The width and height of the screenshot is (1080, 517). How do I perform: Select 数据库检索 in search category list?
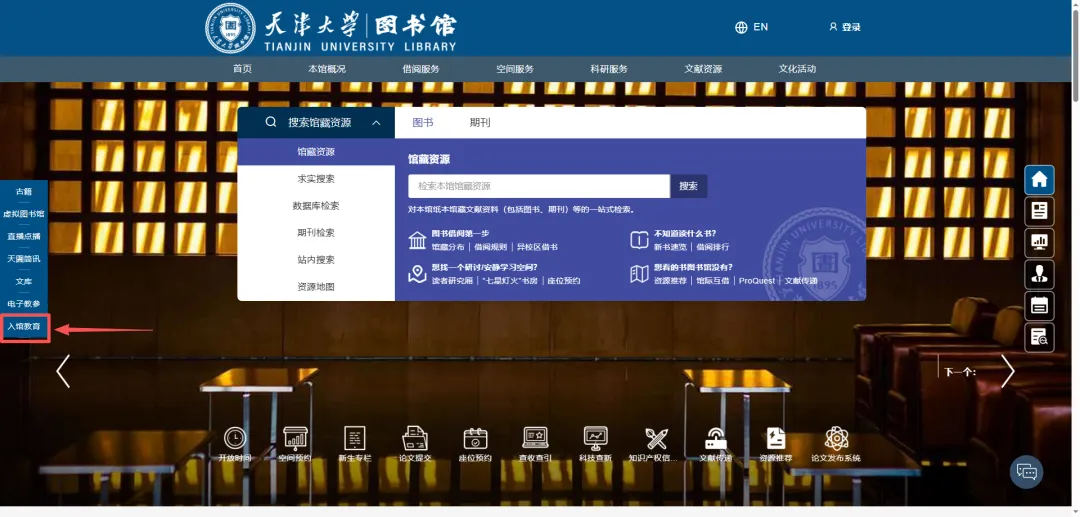(316, 206)
